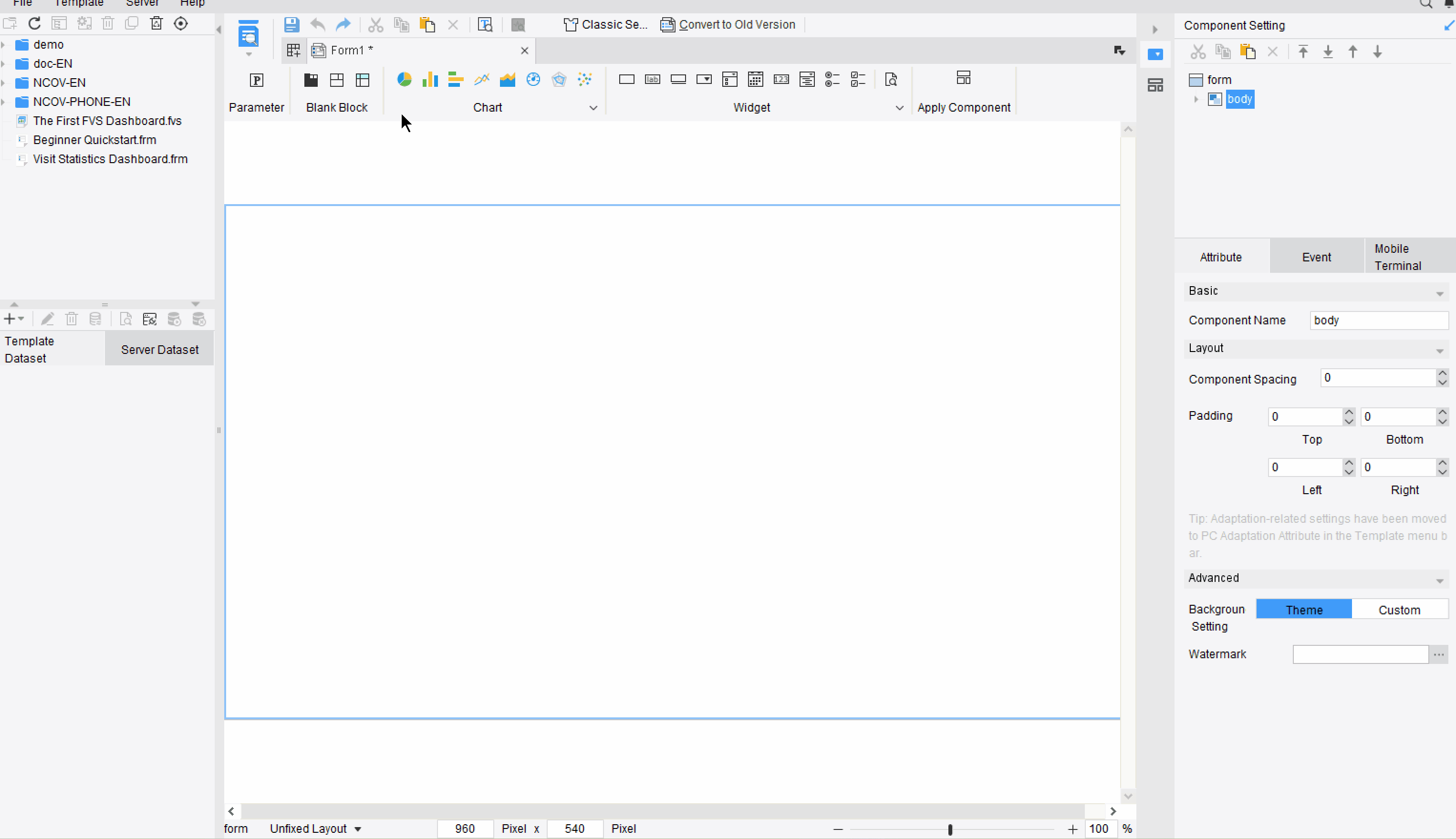Insert the radio button group widget
The height and width of the screenshot is (839, 1456).
pos(832,80)
